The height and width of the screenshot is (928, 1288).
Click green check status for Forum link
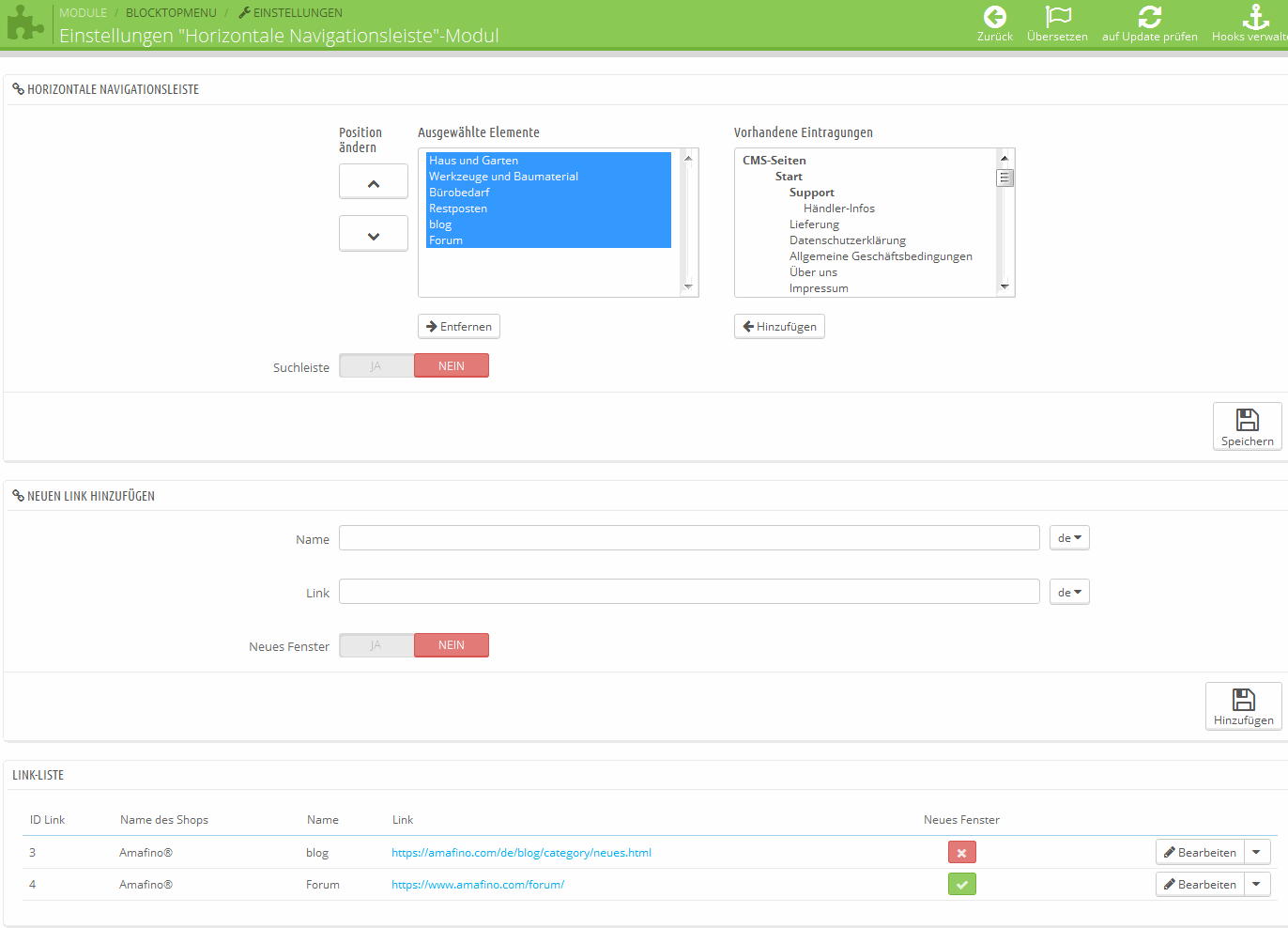click(x=962, y=884)
